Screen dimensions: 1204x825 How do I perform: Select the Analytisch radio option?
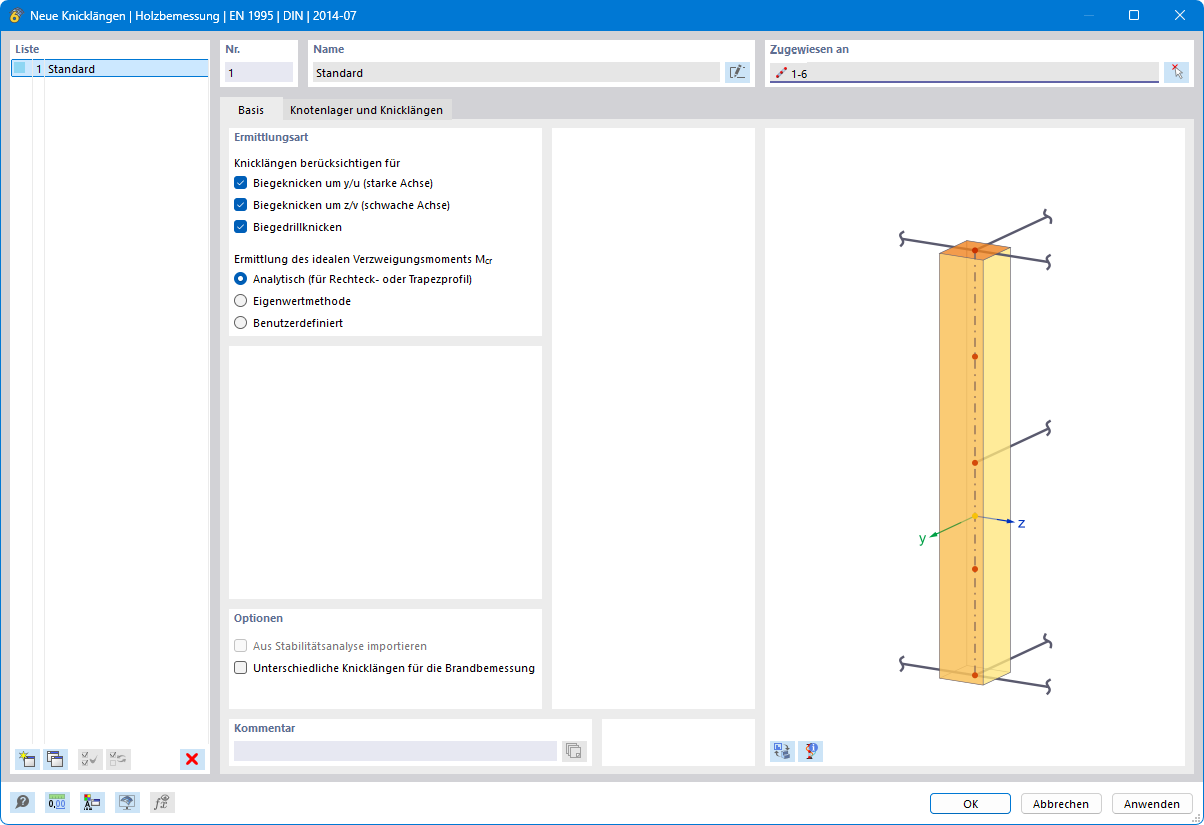pyautogui.click(x=240, y=279)
